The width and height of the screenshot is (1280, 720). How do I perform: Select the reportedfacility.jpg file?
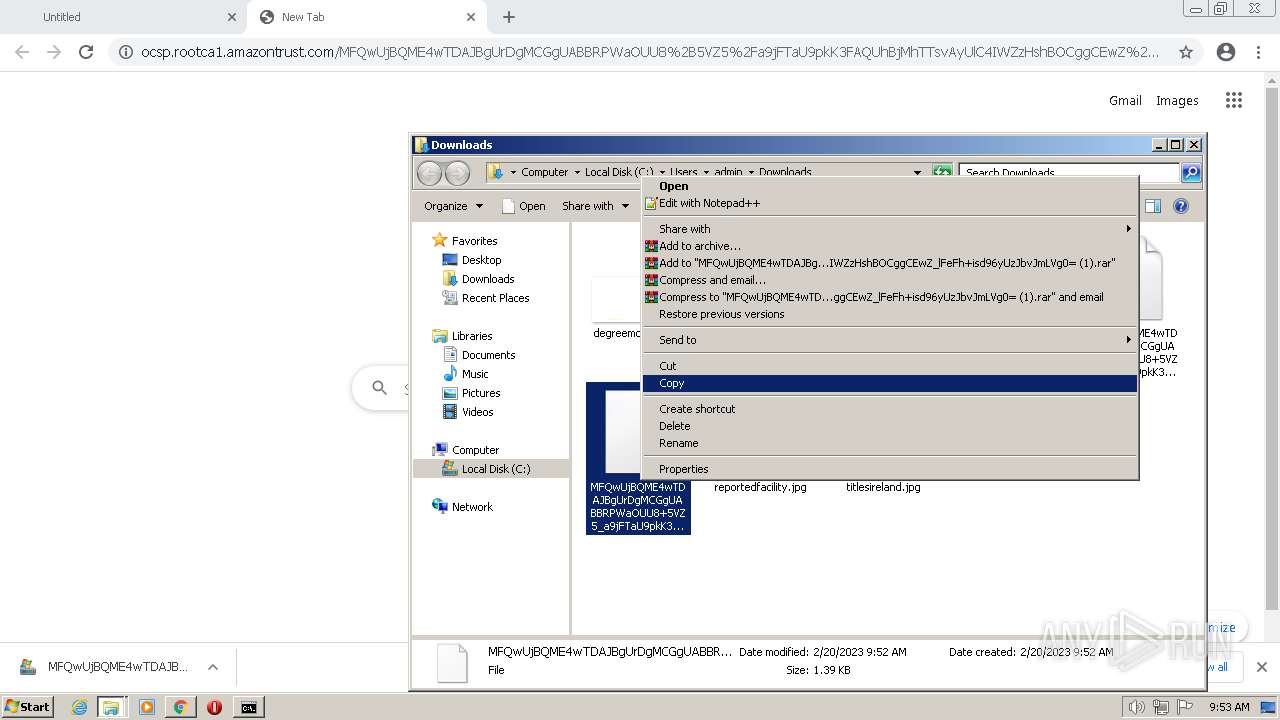(760, 487)
